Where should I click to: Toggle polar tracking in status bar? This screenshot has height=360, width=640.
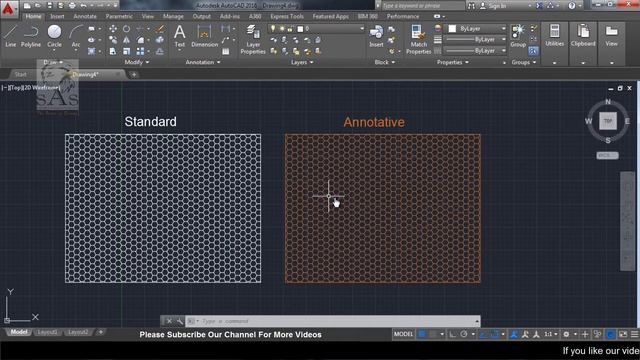(x=464, y=334)
